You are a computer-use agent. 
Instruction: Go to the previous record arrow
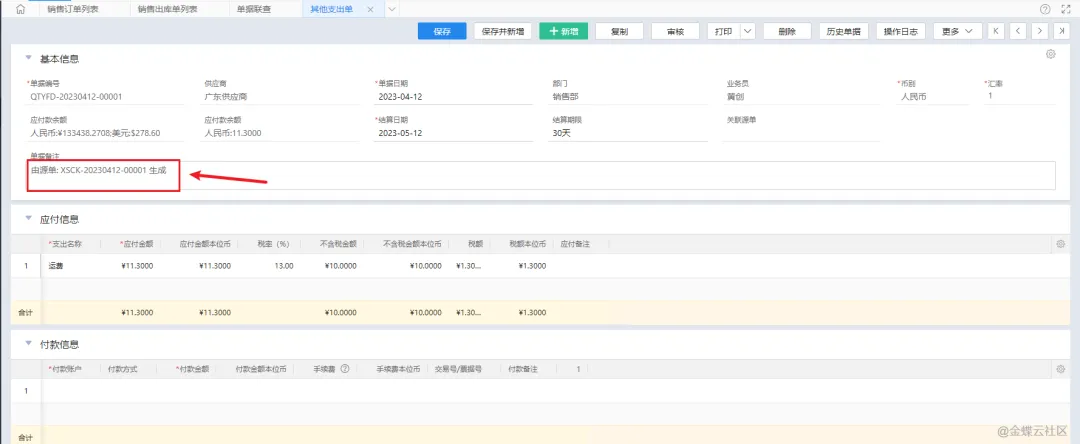pos(1017,31)
